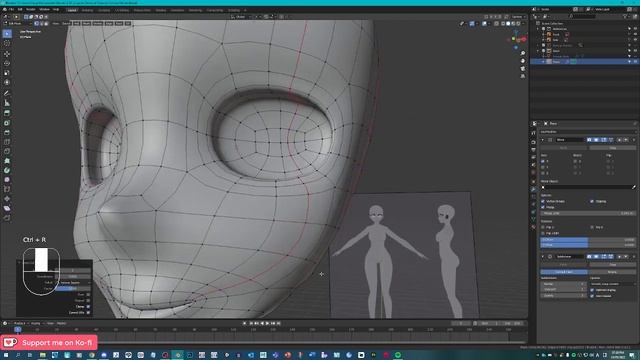The image size is (640, 360).
Task: Toggle Optimal Display checkbox
Action: click(x=592, y=290)
